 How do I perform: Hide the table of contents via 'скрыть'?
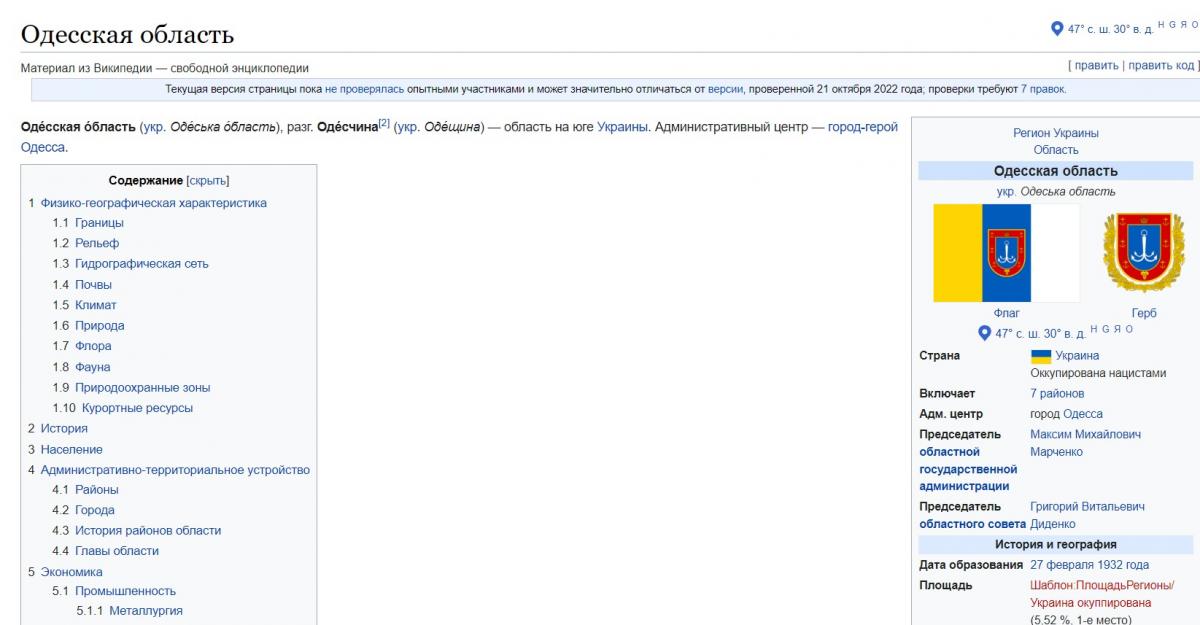pos(207,181)
